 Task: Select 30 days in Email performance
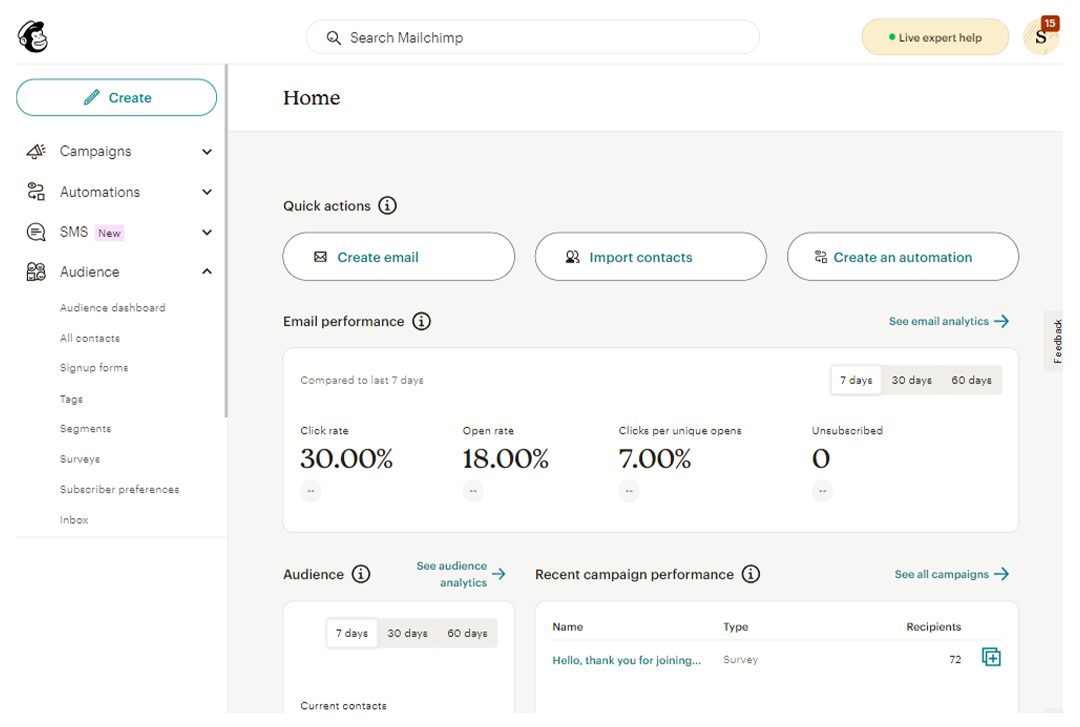tap(911, 380)
